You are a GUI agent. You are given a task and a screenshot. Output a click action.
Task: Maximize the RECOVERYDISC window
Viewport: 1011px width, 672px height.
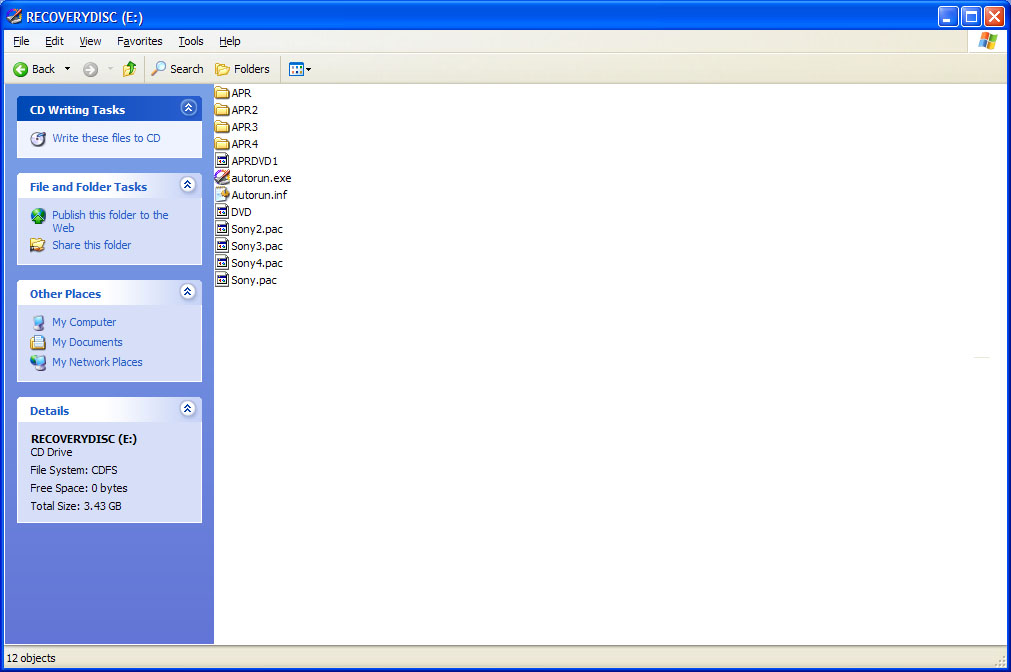971,16
